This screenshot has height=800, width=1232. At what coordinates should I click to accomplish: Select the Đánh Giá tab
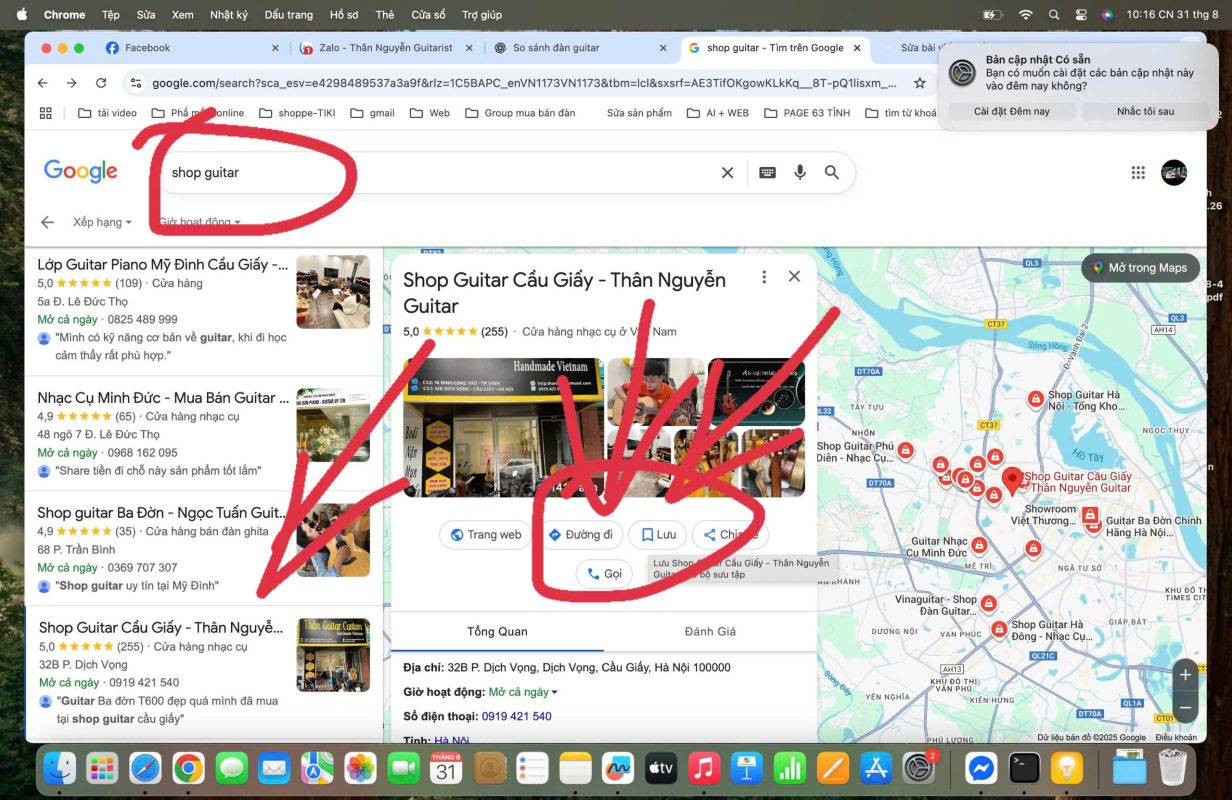click(710, 631)
